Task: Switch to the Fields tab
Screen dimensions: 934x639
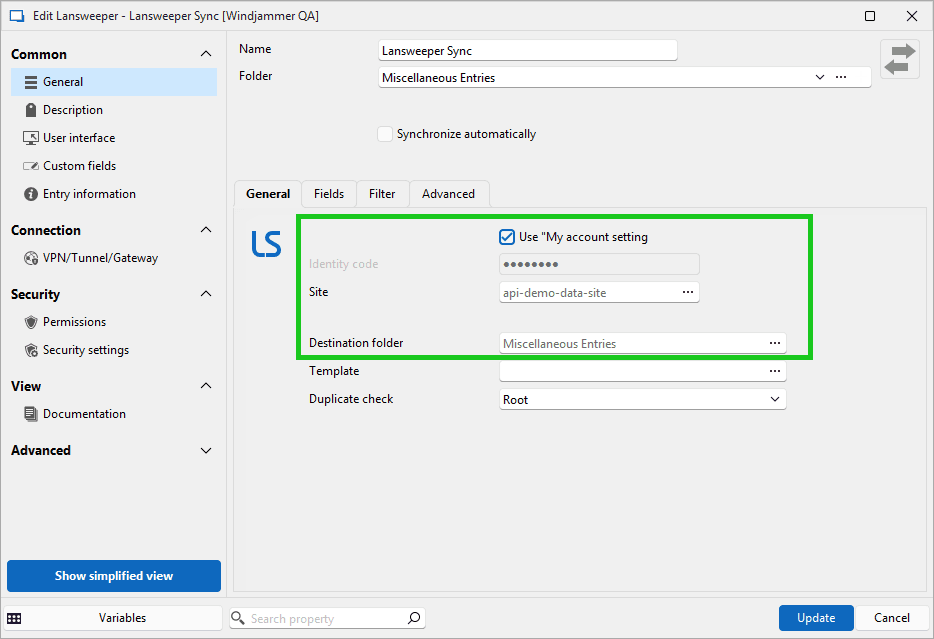Action: (x=328, y=193)
